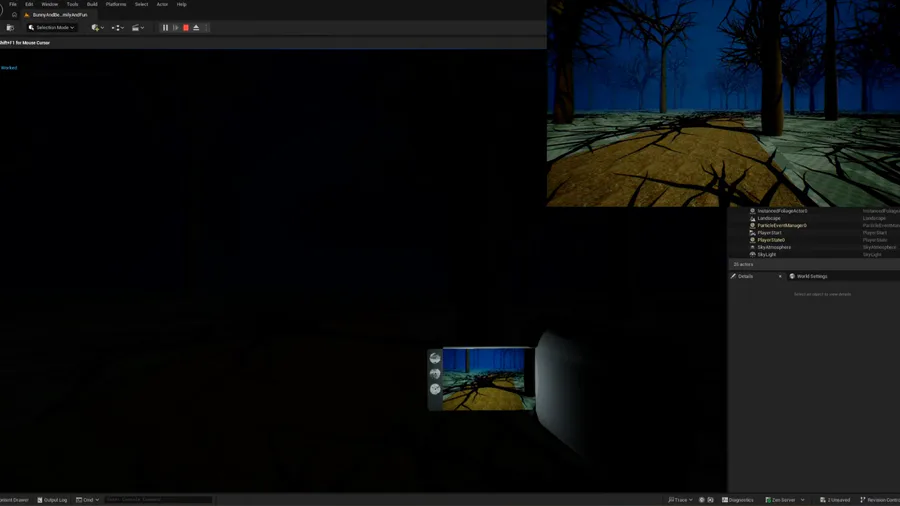Open the Help menu
Viewport: 900px width, 506px height.
click(x=181, y=4)
